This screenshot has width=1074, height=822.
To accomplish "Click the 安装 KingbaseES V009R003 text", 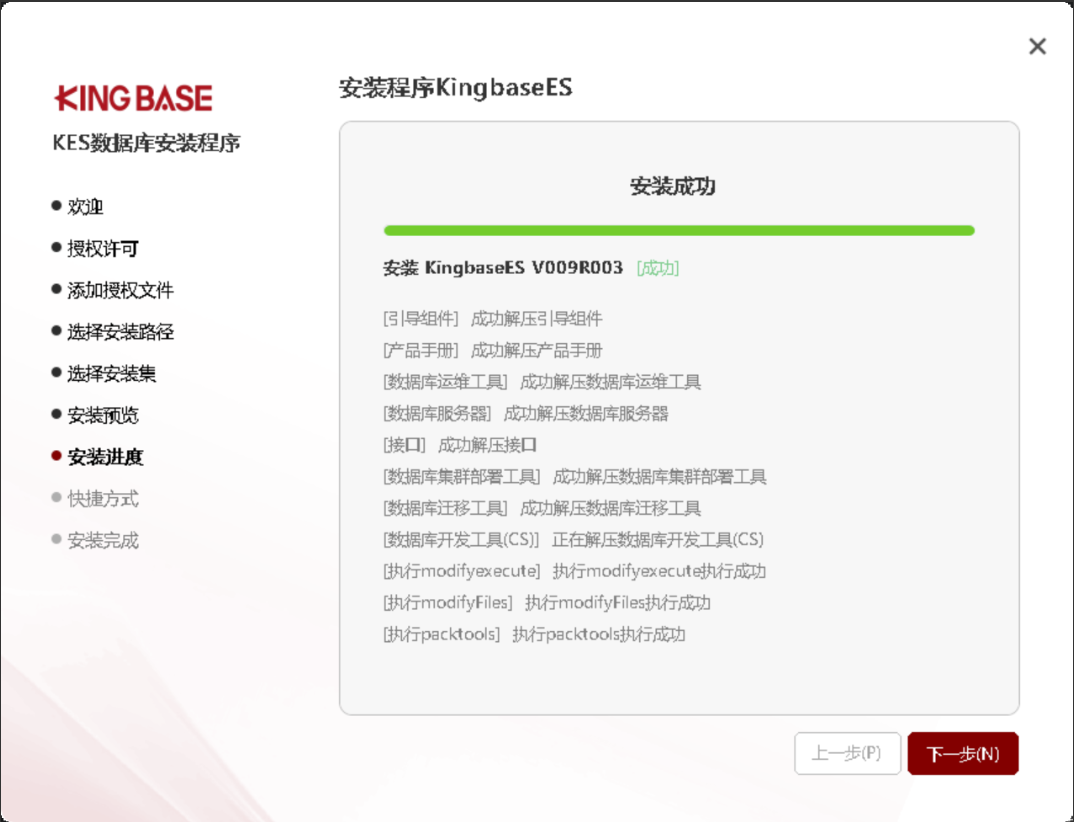I will tap(503, 268).
